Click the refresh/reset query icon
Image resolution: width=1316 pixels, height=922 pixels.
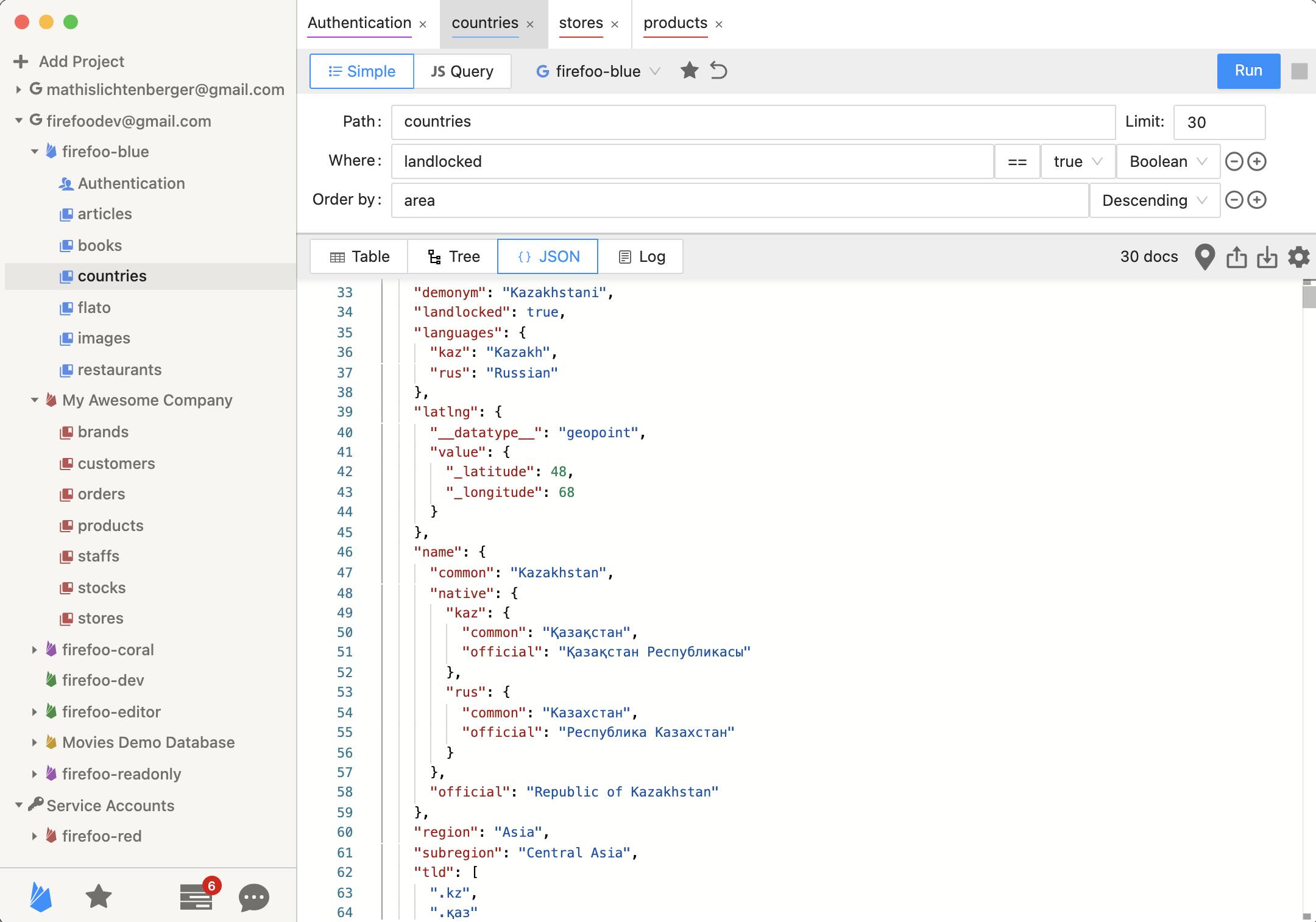719,71
